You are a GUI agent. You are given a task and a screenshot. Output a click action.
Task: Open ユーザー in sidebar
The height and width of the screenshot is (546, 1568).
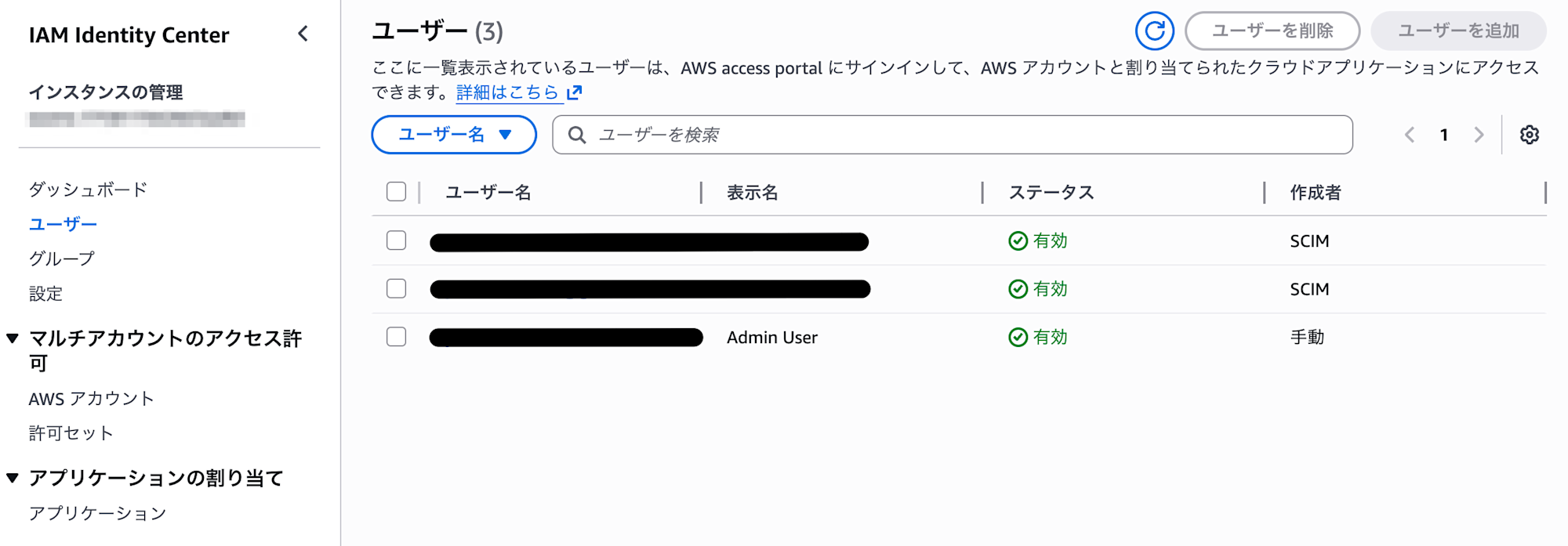pos(63,224)
